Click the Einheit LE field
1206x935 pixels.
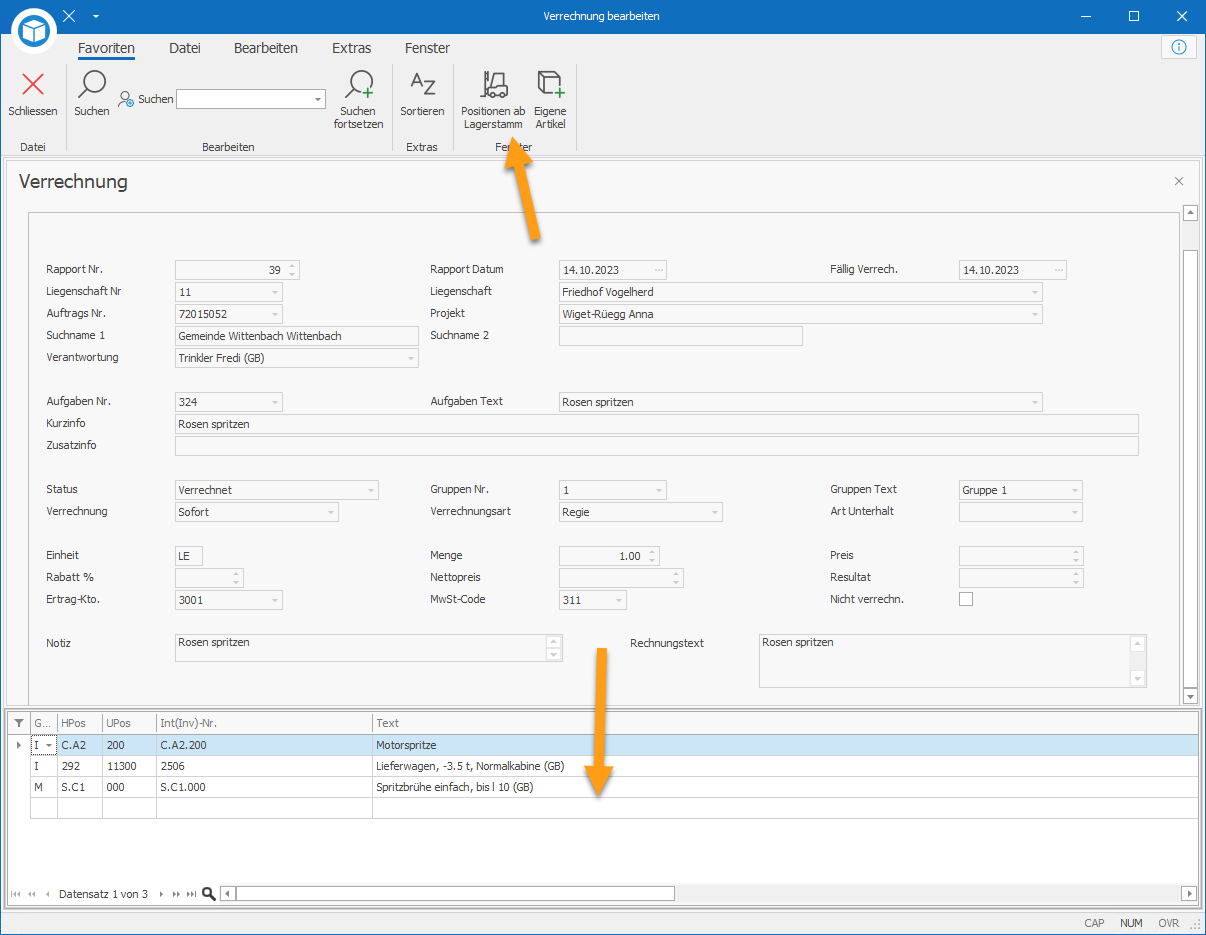[189, 556]
